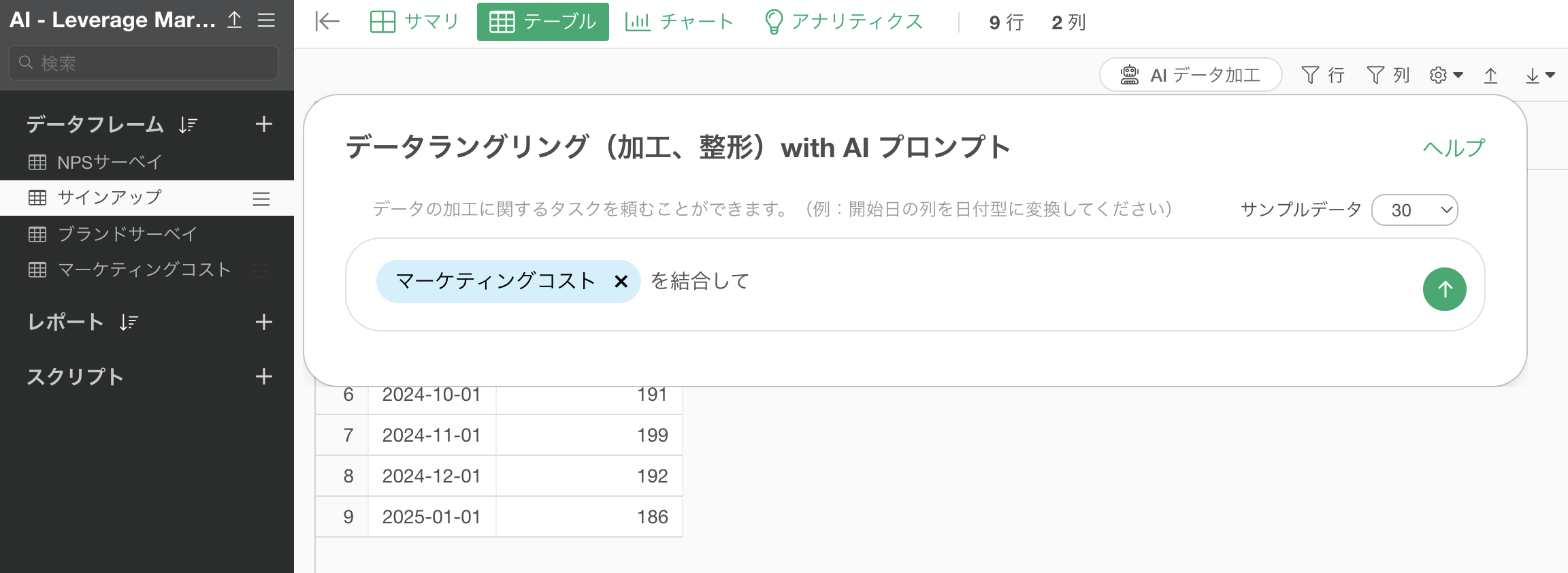Switch to the チャート tab
This screenshot has width=1568, height=573.
(x=679, y=22)
